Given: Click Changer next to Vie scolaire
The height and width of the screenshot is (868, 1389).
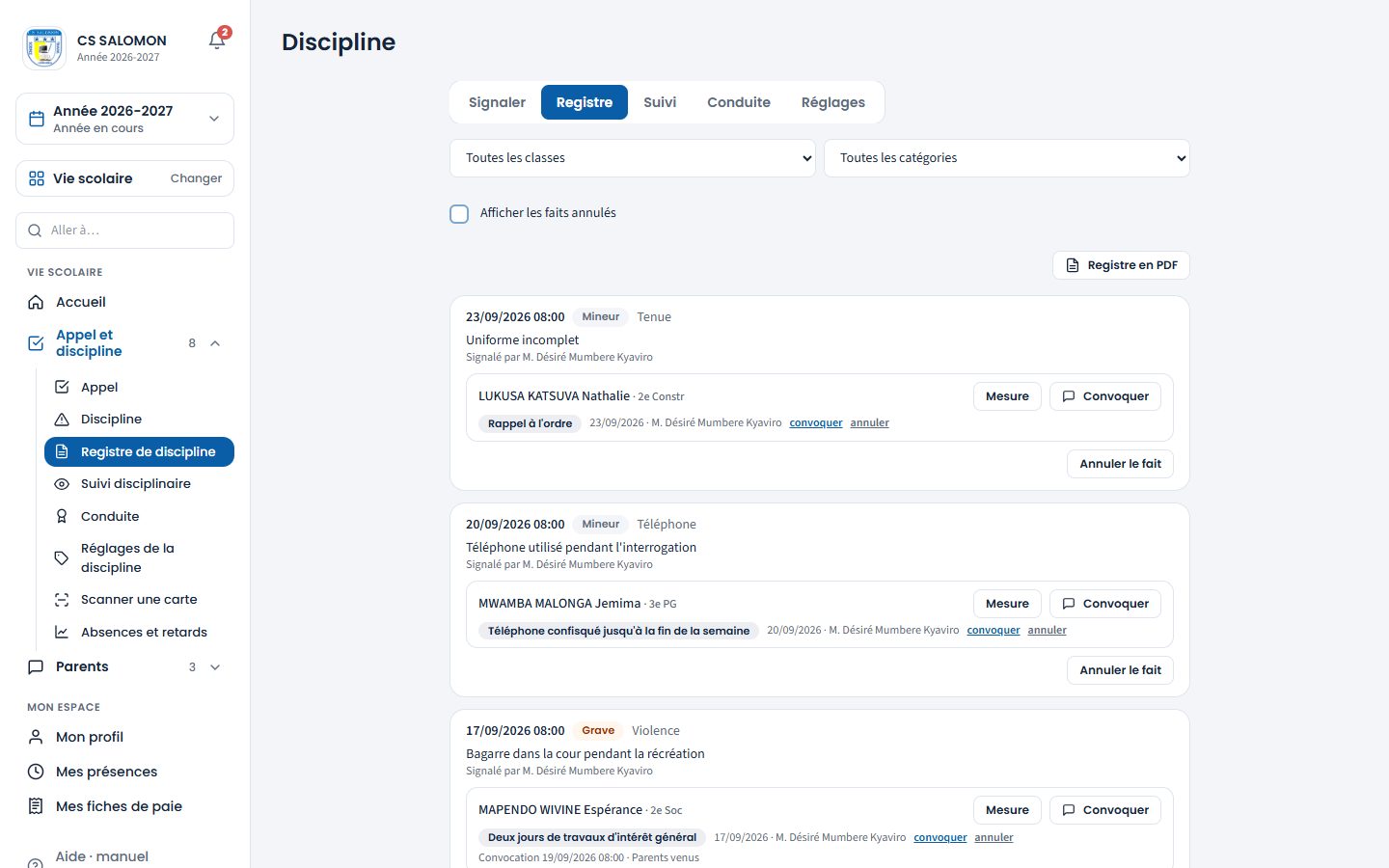Looking at the screenshot, I should [196, 178].
